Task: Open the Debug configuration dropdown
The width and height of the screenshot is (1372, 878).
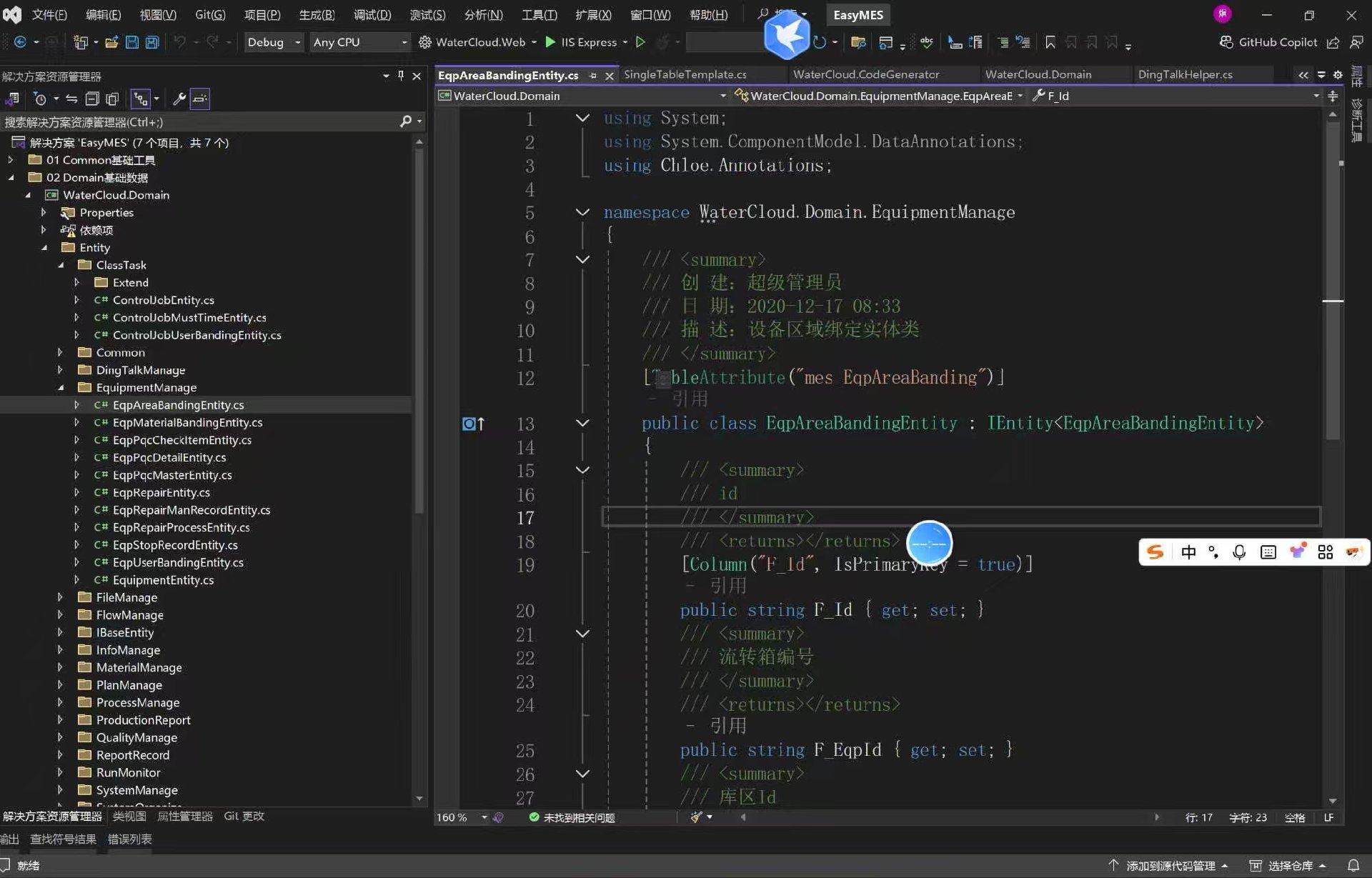Action: pyautogui.click(x=274, y=42)
